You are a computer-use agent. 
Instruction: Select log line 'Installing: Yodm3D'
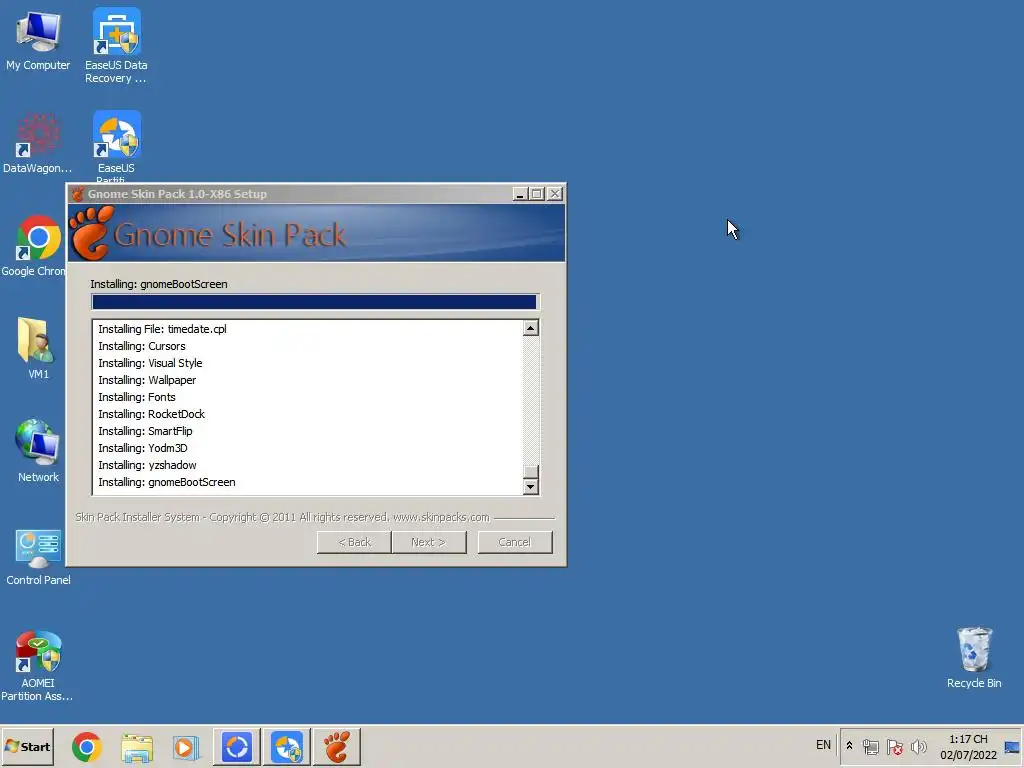tap(142, 448)
